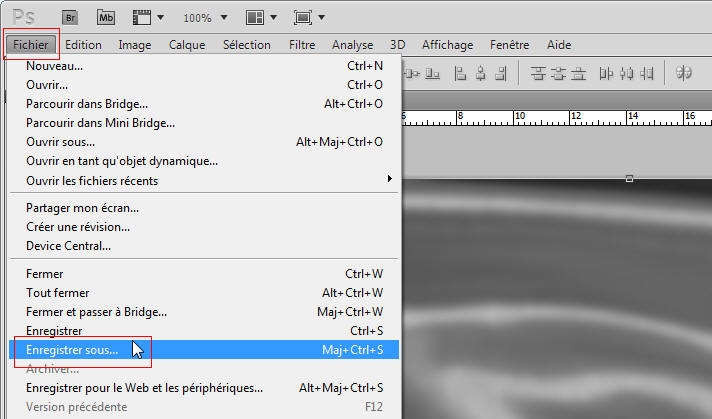Click the View Extras icon
The width and height of the screenshot is (712, 419).
(x=142, y=18)
